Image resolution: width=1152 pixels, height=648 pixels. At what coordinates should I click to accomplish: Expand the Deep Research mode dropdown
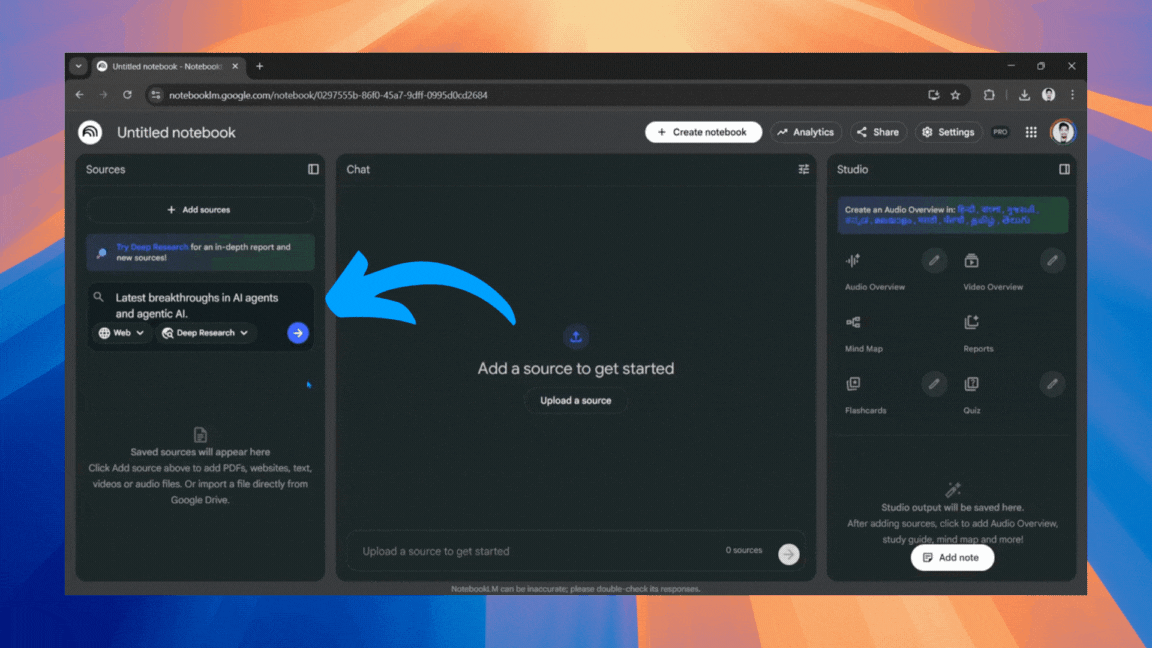(x=206, y=333)
